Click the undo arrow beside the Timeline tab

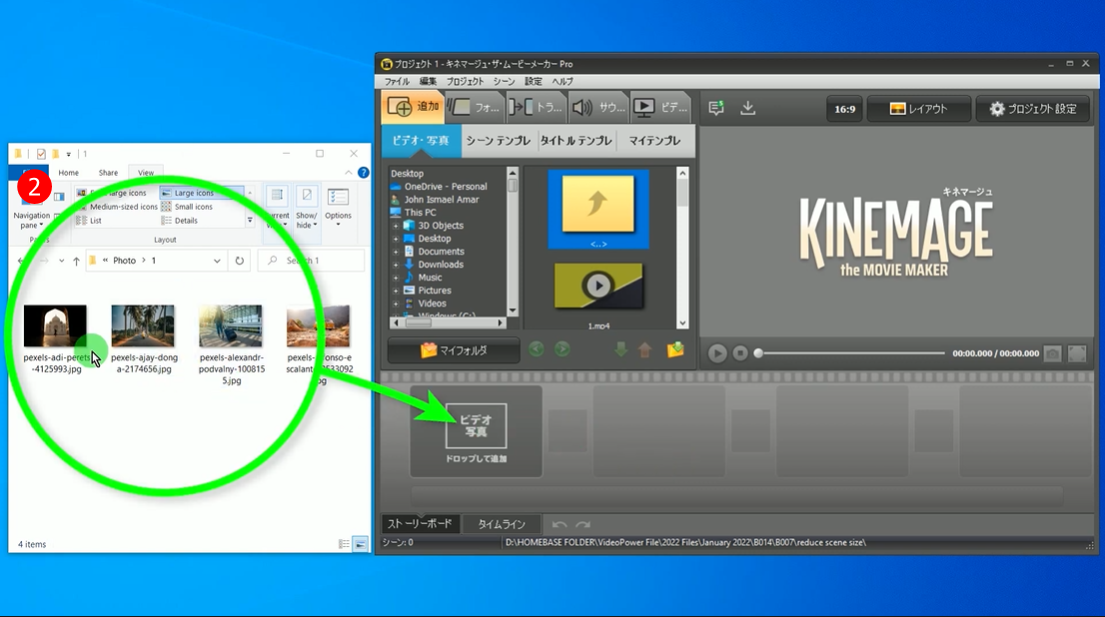560,524
